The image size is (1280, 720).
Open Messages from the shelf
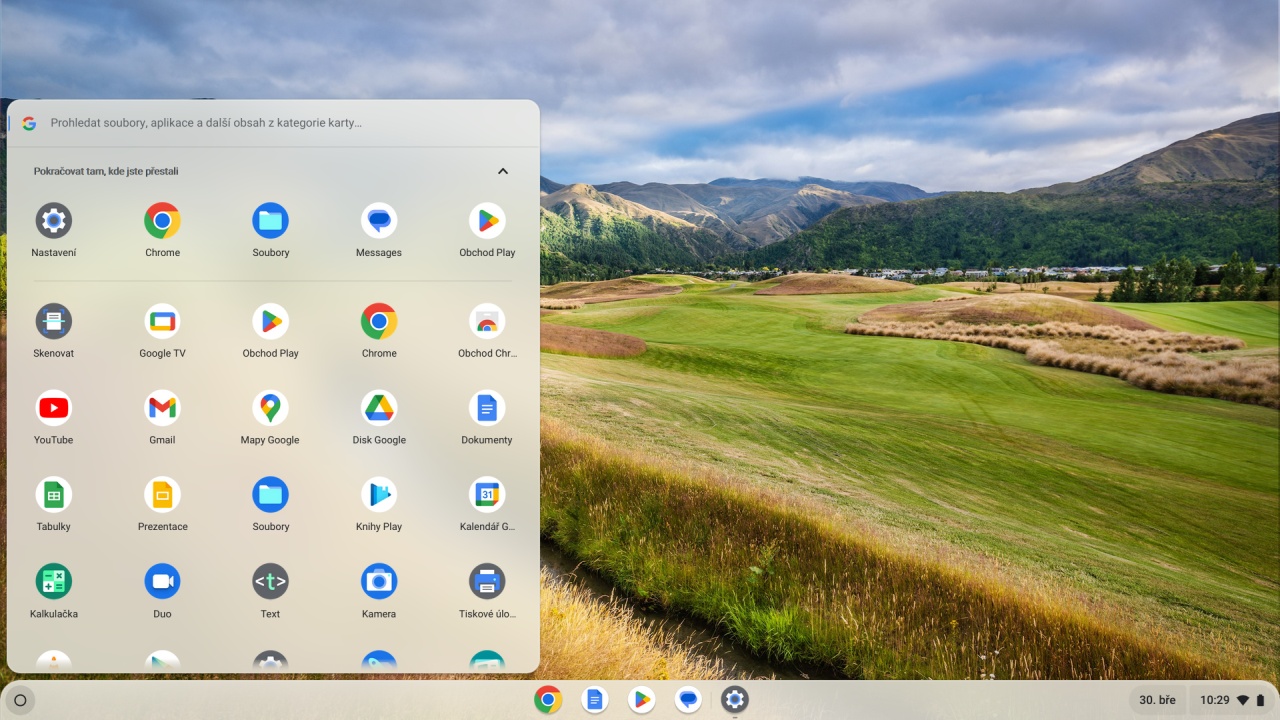pos(688,700)
